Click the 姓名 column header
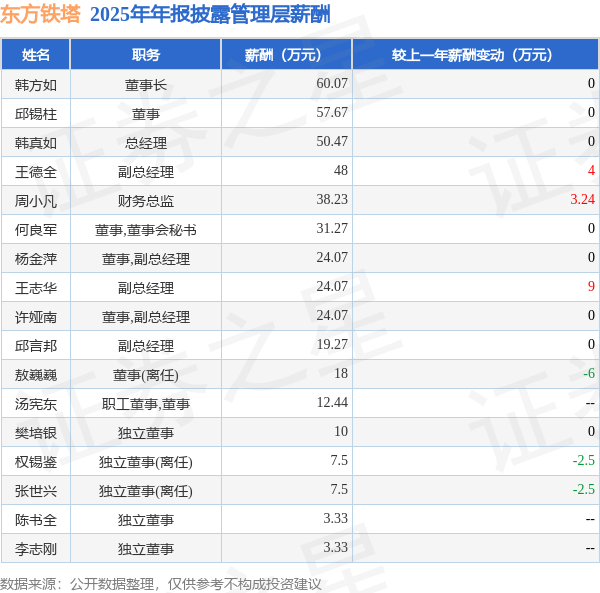Image resolution: width=600 pixels, height=593 pixels. point(36,55)
